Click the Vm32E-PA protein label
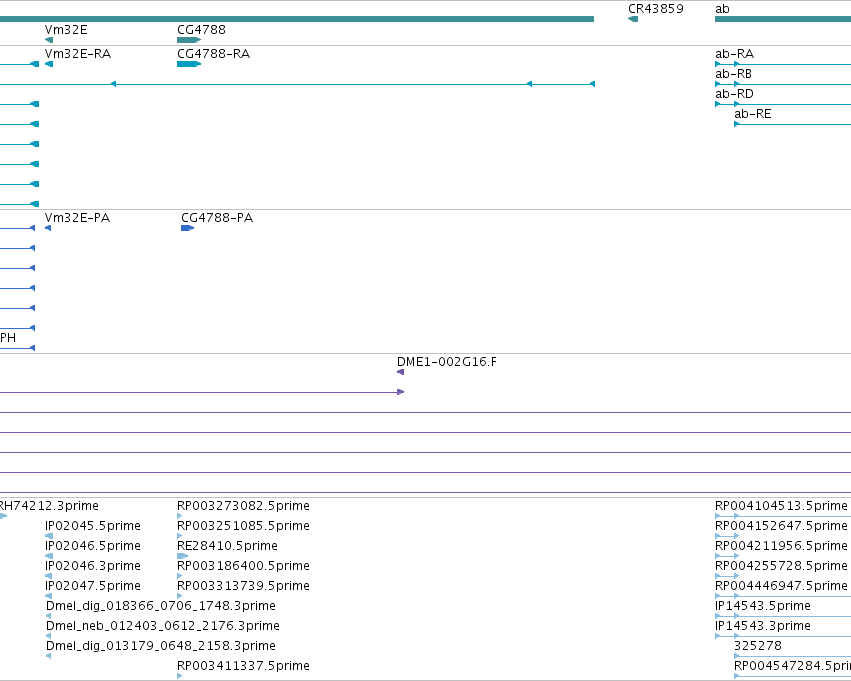 (x=77, y=218)
